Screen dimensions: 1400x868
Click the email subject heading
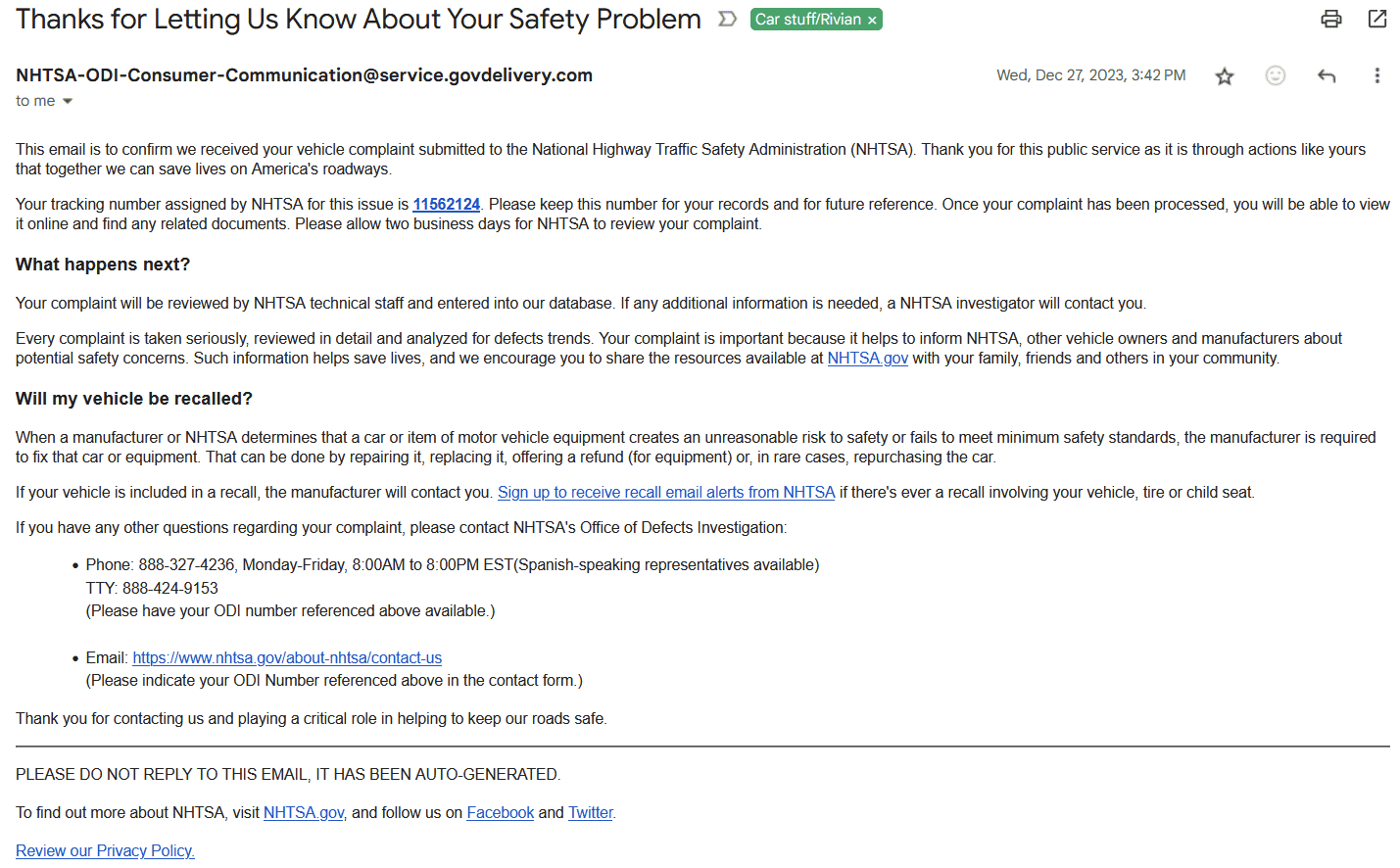tap(359, 20)
